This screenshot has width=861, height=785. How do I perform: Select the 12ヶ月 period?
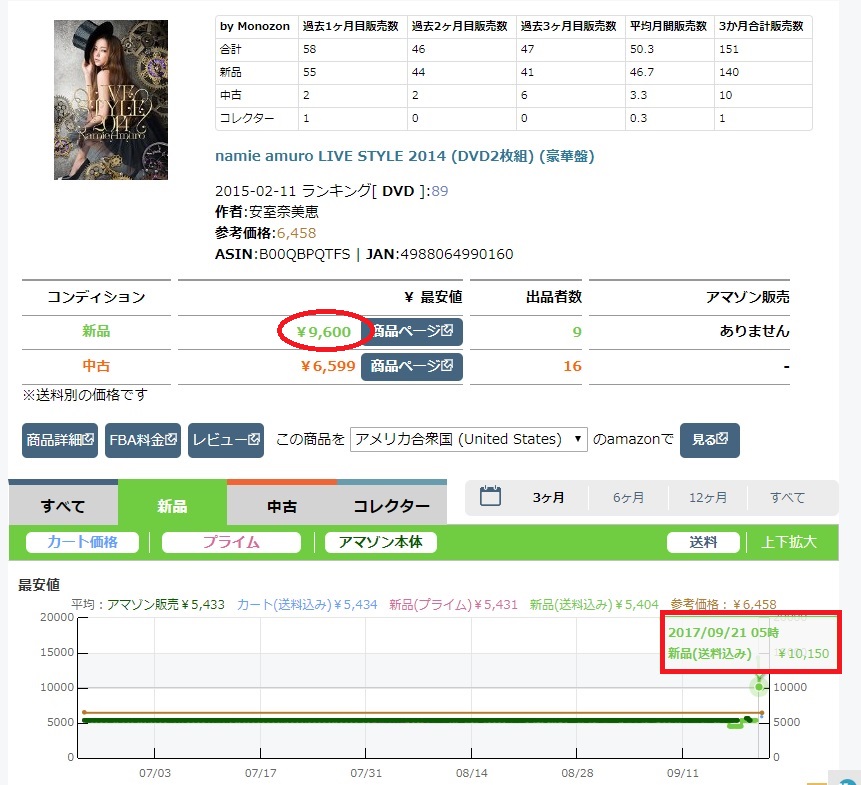pyautogui.click(x=708, y=497)
